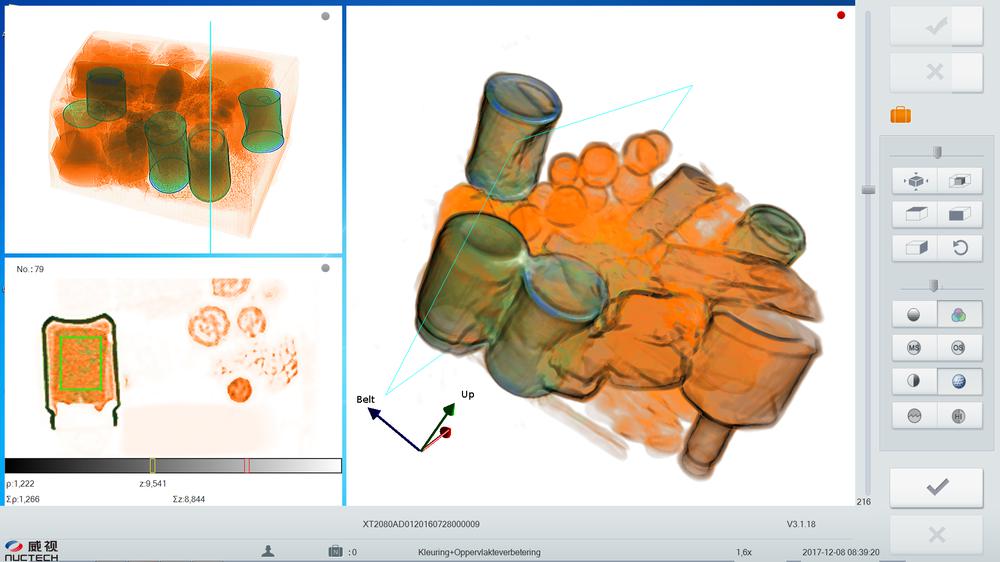Image resolution: width=1000 pixels, height=562 pixels.
Task: Select the wireframe box view icon
Action: [959, 181]
